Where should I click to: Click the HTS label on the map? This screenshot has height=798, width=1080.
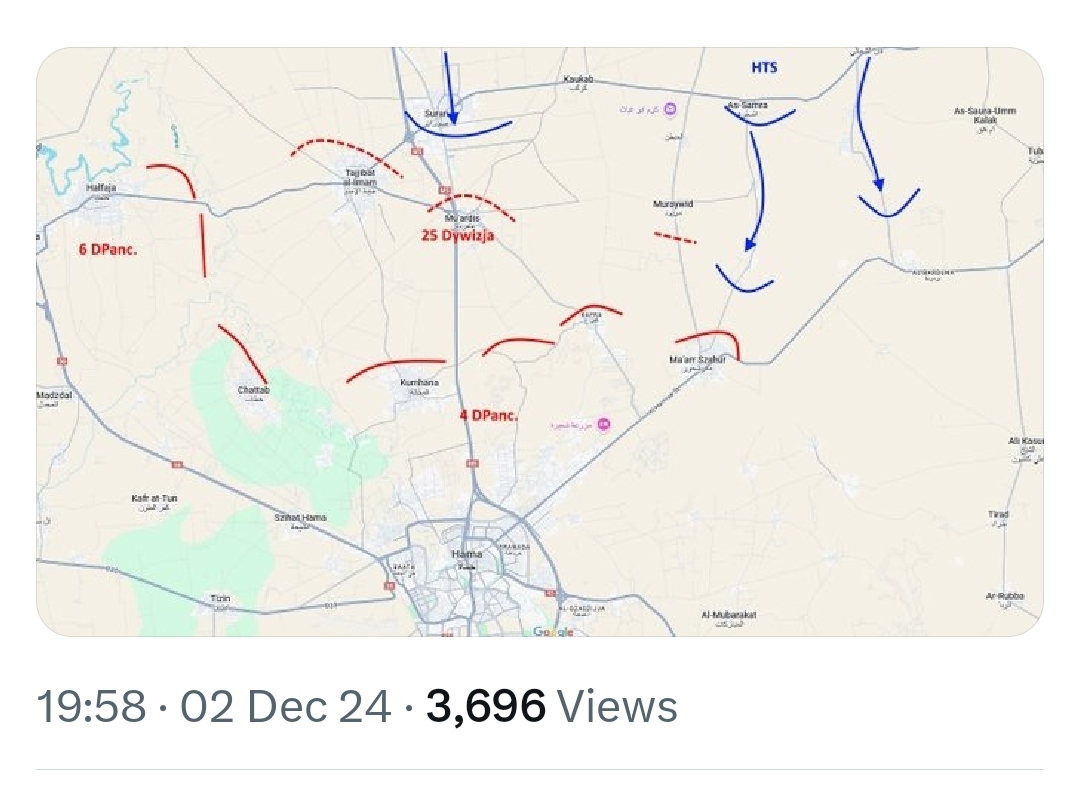764,68
